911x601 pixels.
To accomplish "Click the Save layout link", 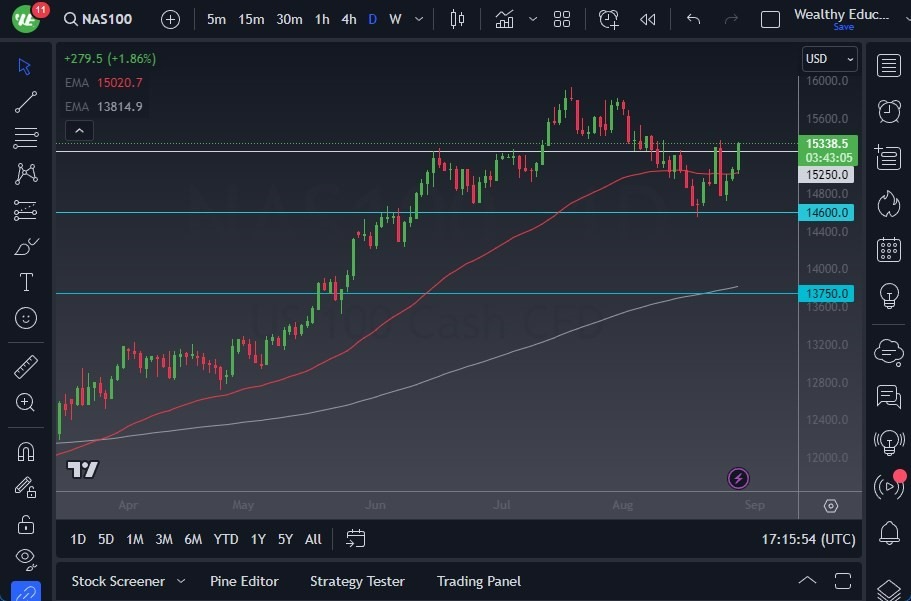I will 844,27.
